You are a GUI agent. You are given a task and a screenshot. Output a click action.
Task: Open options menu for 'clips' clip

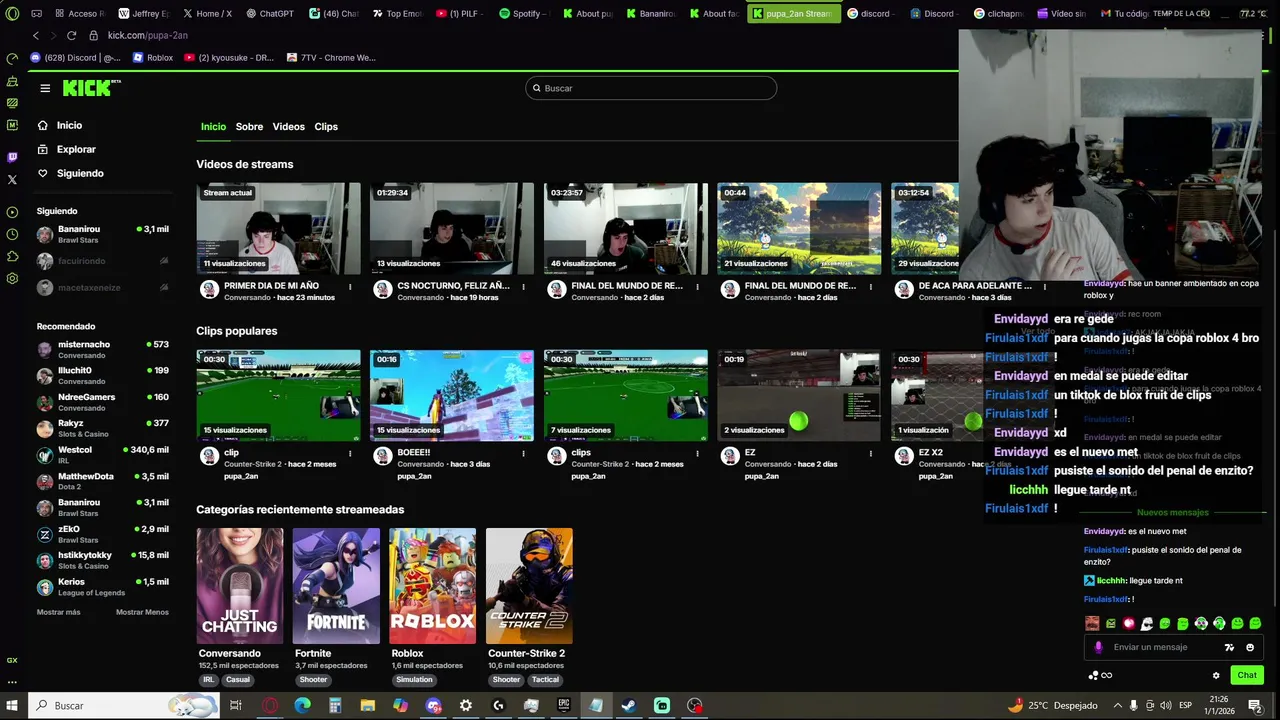coord(697,453)
